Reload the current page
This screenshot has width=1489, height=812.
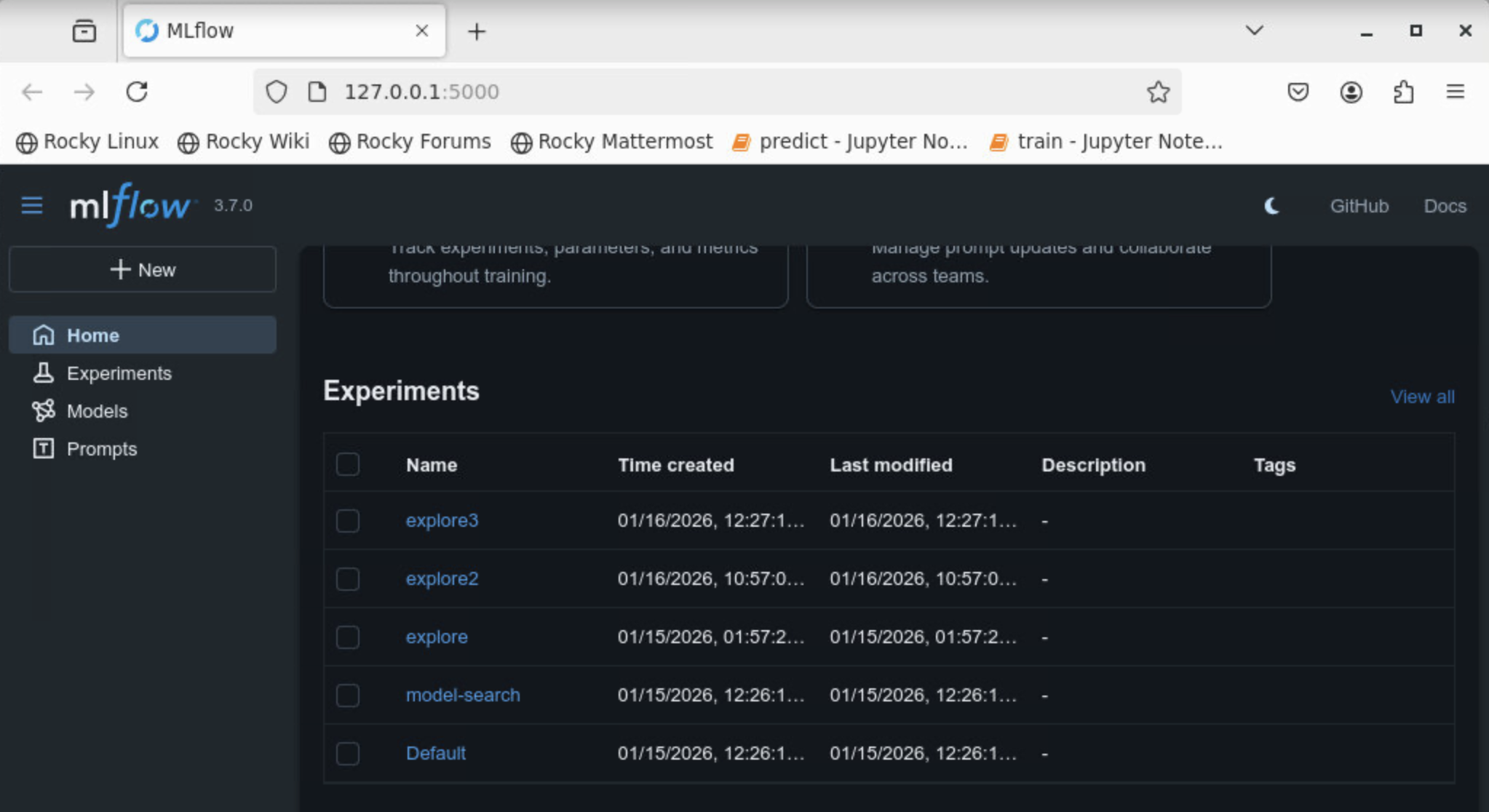pos(137,92)
